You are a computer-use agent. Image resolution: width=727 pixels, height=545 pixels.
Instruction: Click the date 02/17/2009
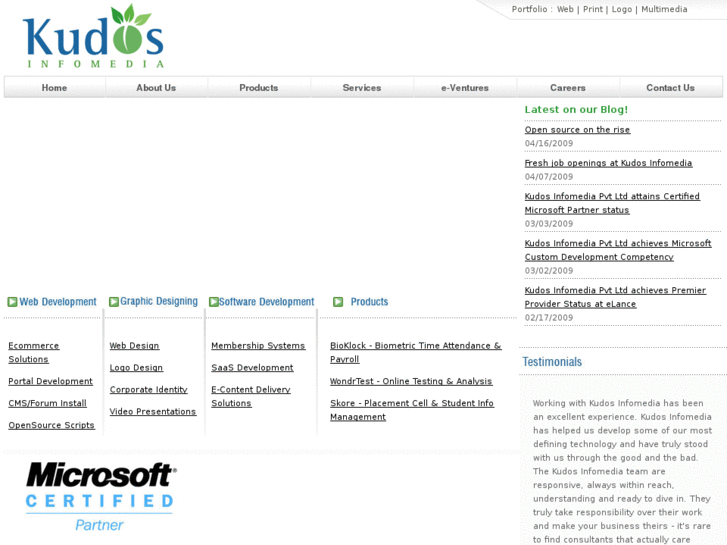point(549,318)
